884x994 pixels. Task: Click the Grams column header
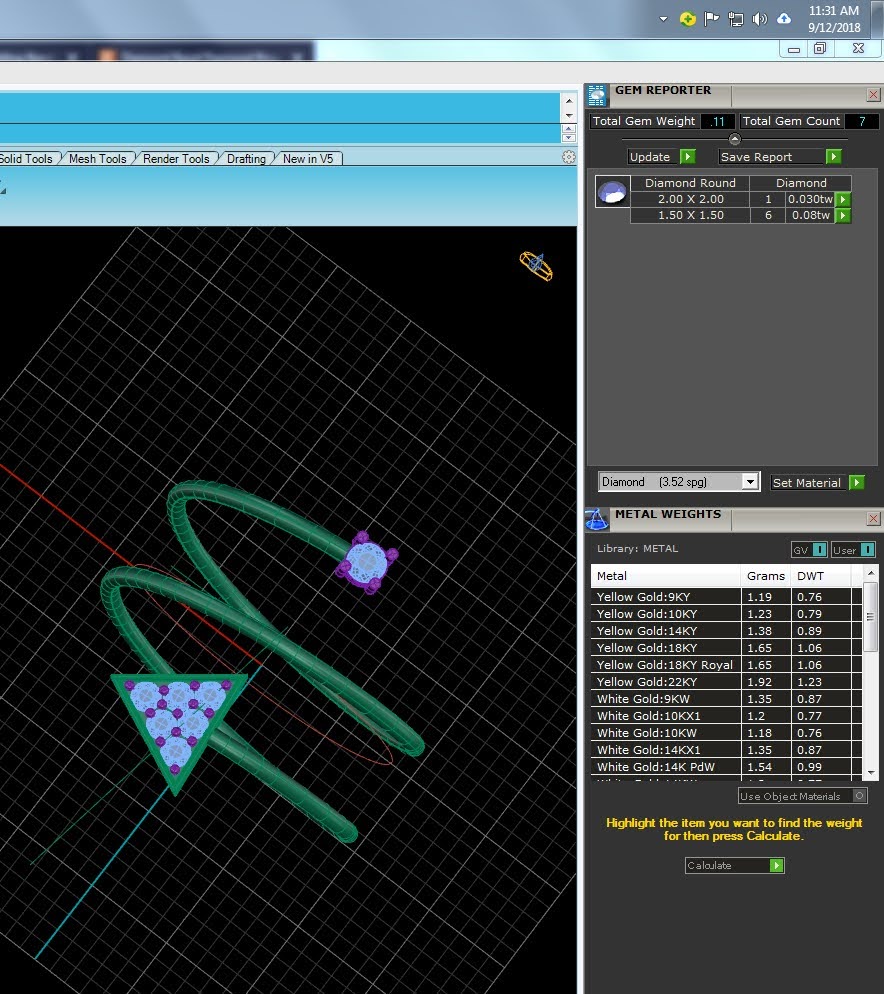click(765, 576)
